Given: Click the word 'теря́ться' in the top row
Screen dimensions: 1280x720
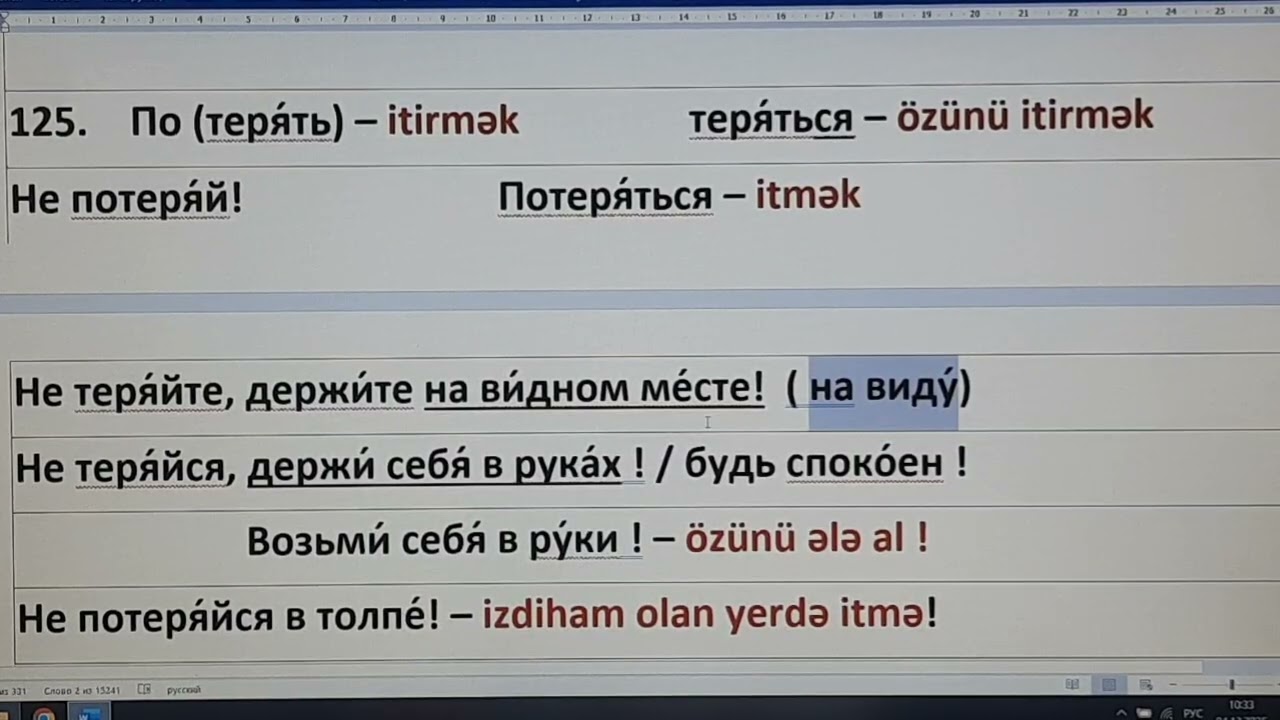Looking at the screenshot, I should (x=771, y=119).
